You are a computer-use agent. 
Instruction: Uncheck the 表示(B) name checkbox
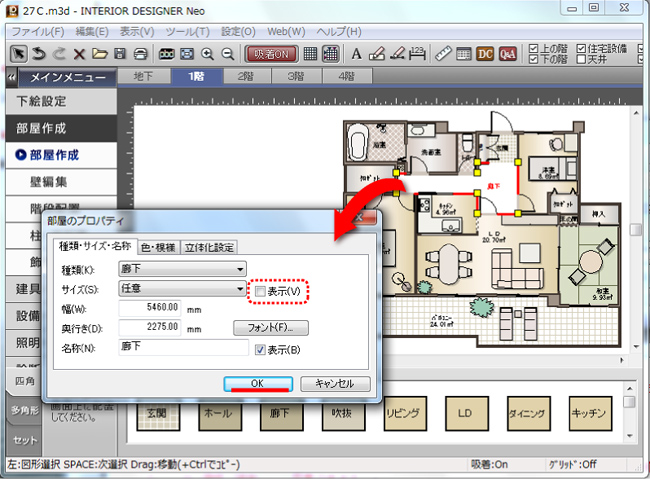260,349
